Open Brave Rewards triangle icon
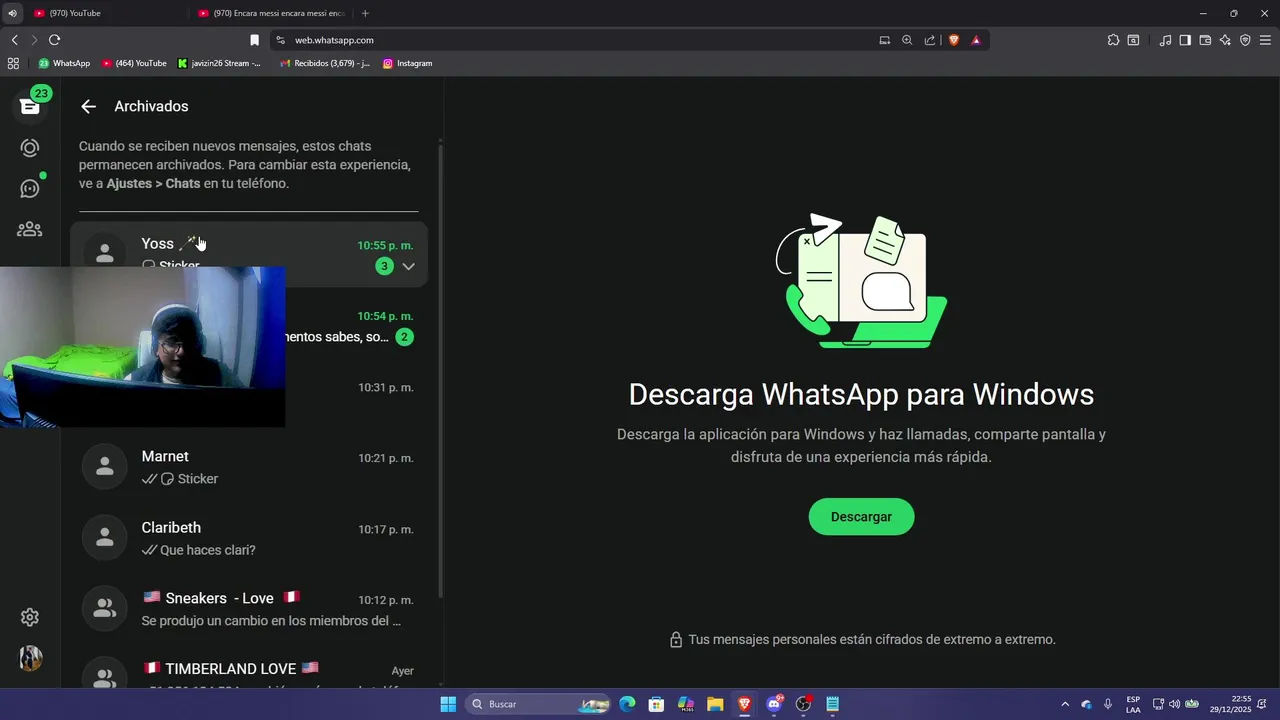This screenshot has width=1280, height=720. pos(976,40)
